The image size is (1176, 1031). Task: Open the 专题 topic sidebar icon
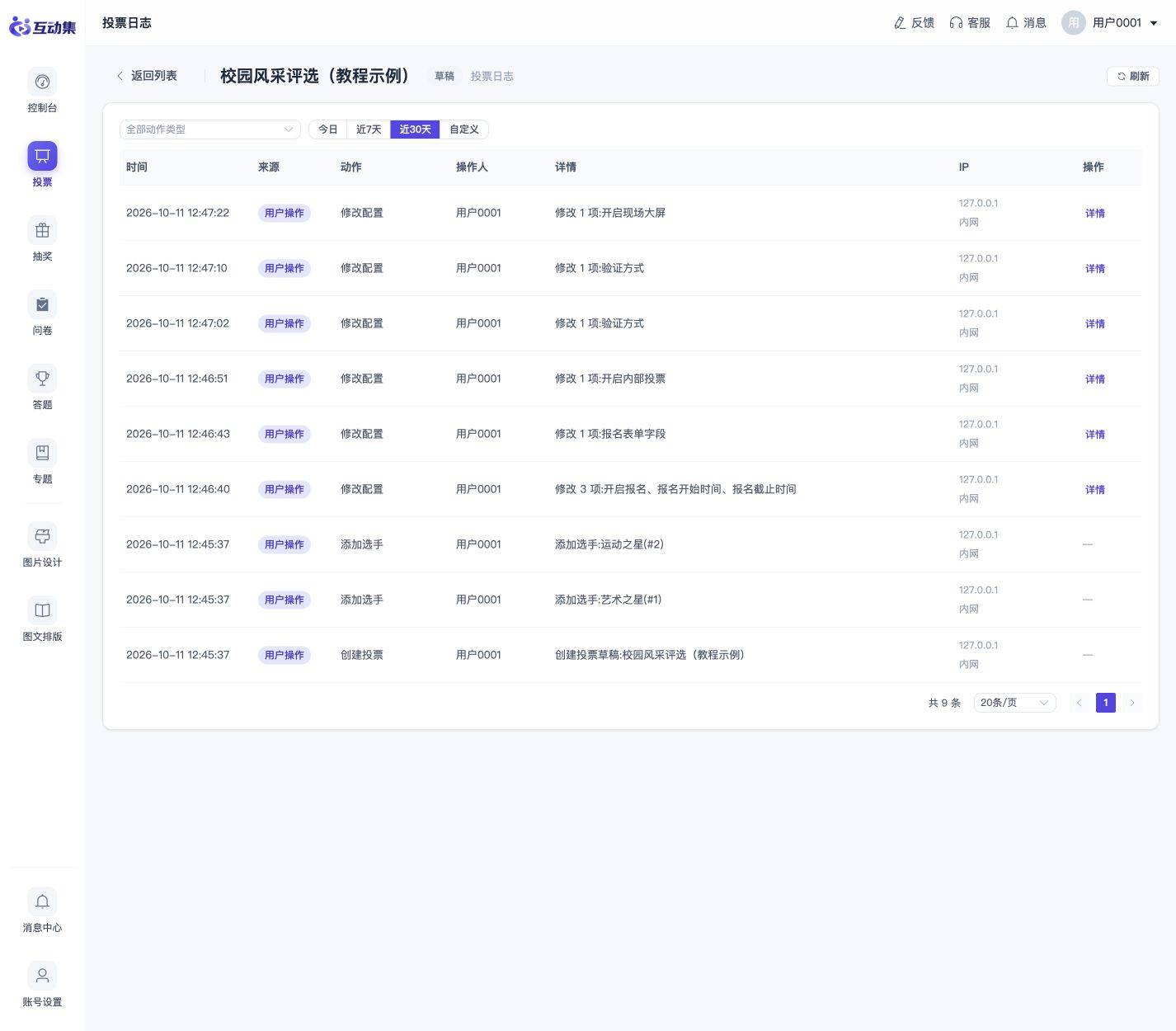42,453
